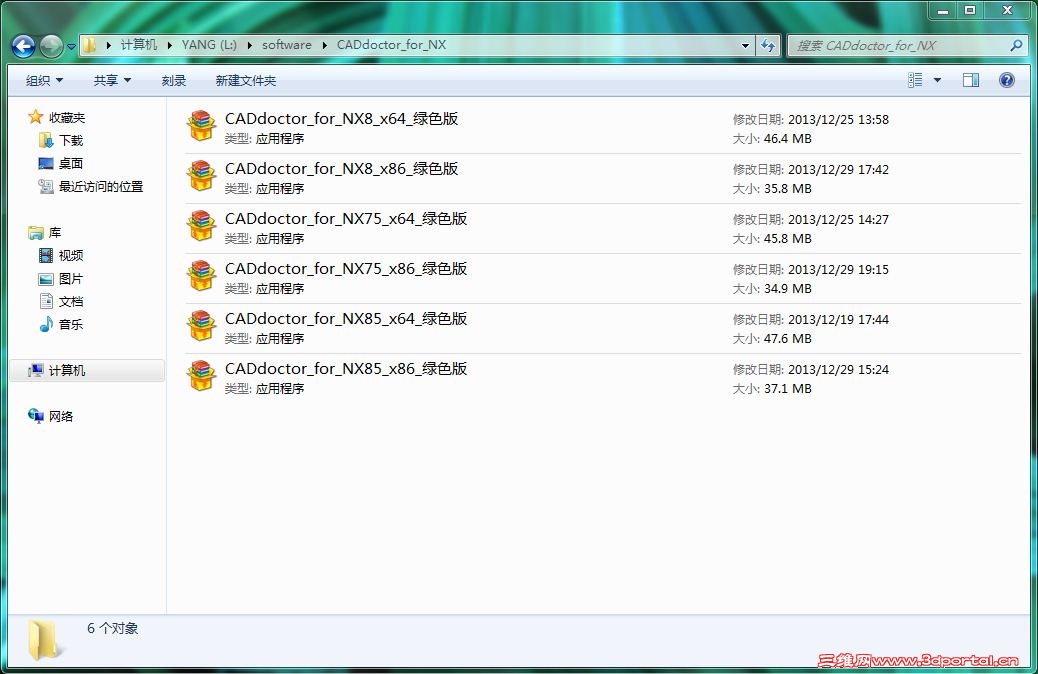Screen dimensions: 1038x674
Task: Click the Forward navigation arrow
Action: point(51,46)
